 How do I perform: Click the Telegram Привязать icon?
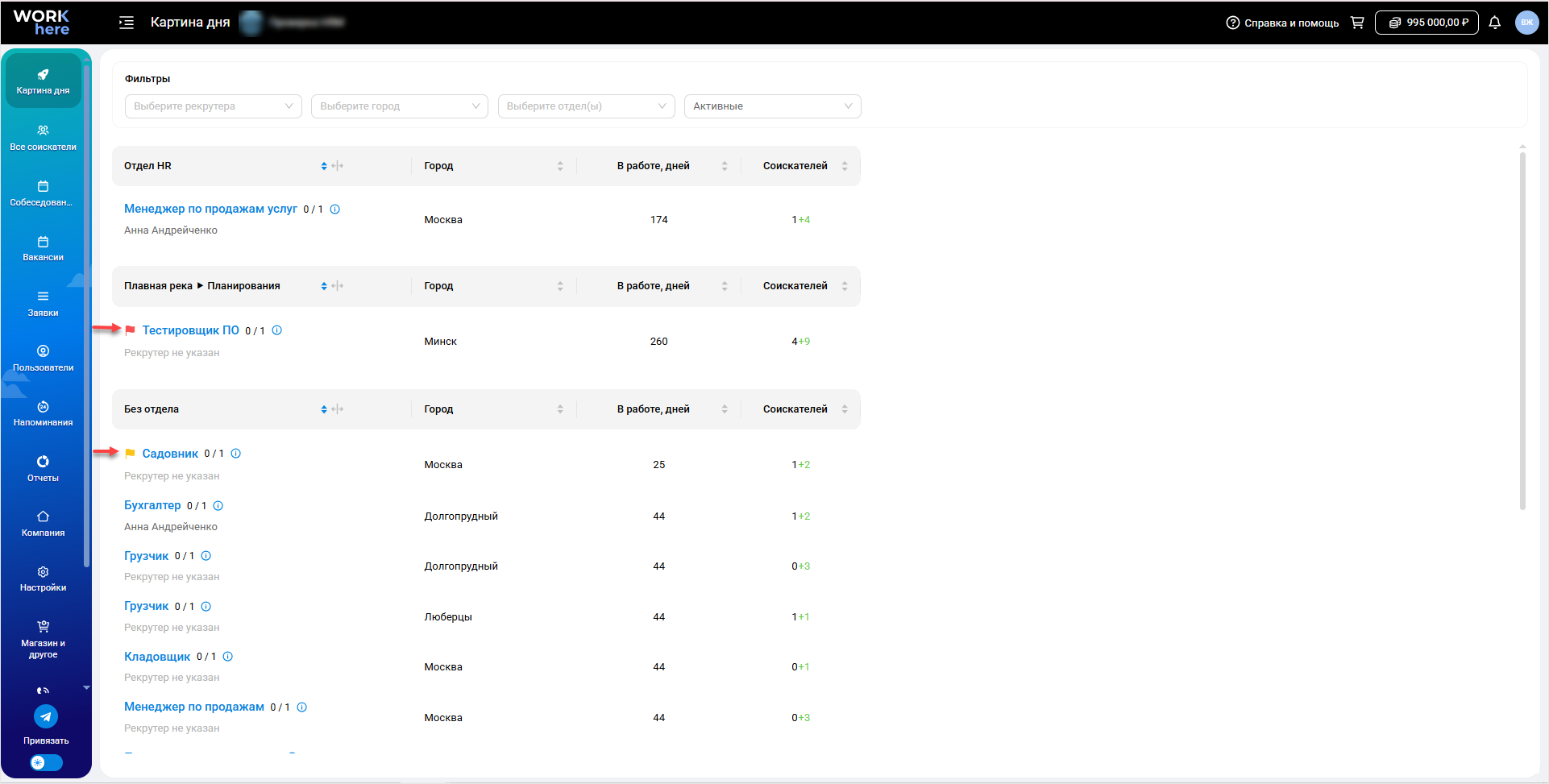click(x=46, y=716)
